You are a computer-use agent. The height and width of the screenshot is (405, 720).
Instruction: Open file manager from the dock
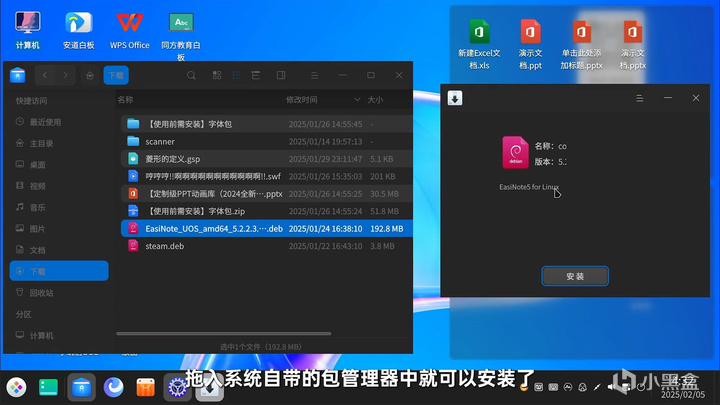(81, 388)
